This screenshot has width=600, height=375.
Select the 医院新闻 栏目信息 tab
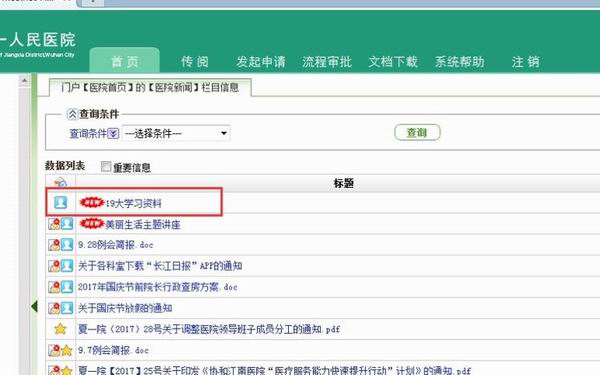point(150,87)
